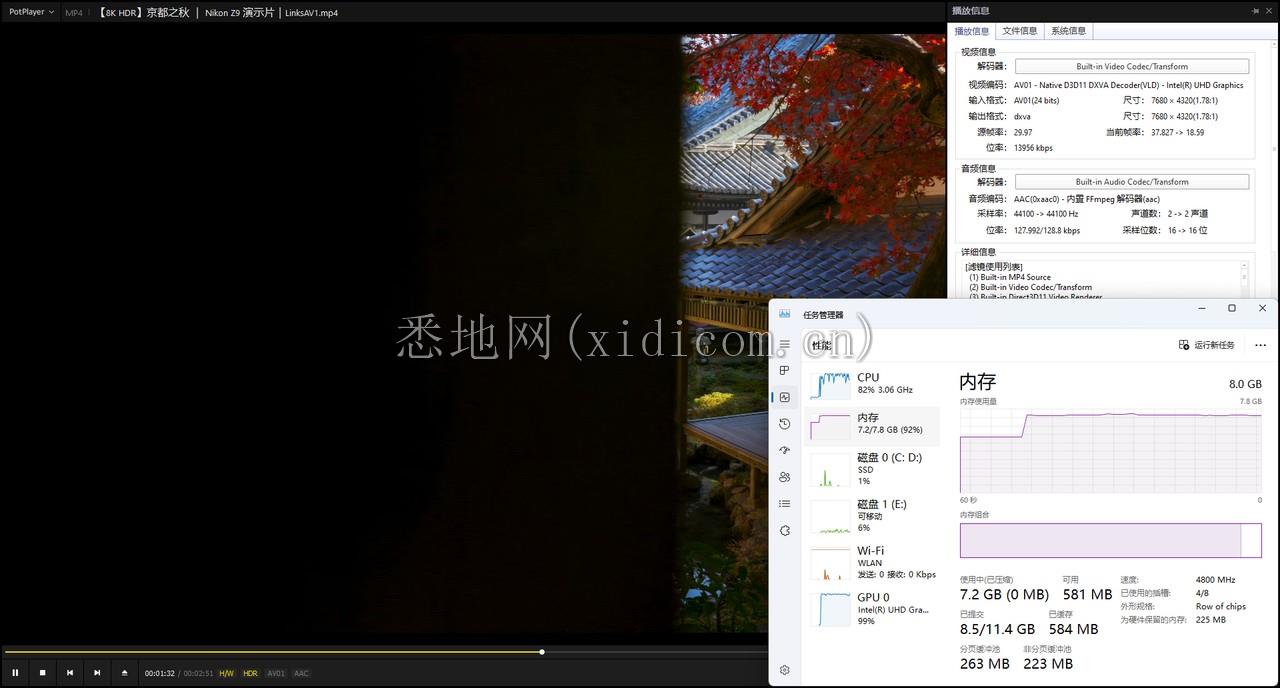Screen dimensions: 1280x688
Task: Switch to the 系统信息 tab
Action: [x=1068, y=31]
